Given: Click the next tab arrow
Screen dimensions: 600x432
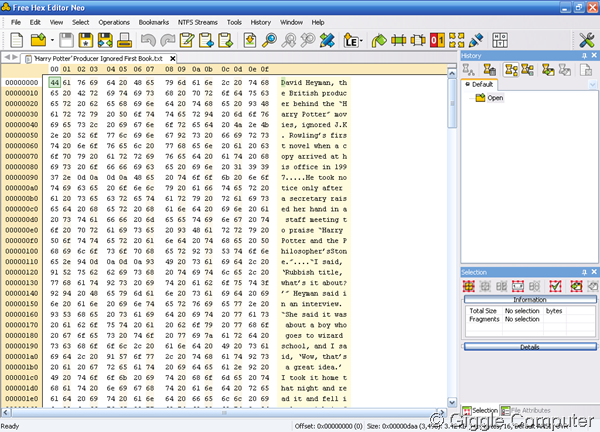Looking at the screenshot, I should [x=15, y=57].
